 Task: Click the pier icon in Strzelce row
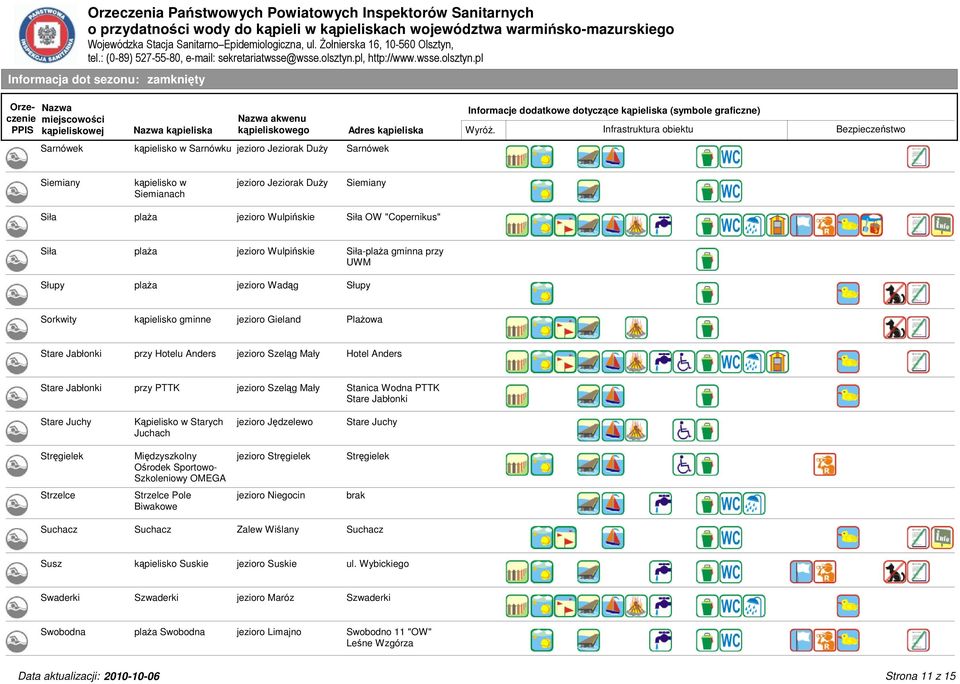click(588, 504)
